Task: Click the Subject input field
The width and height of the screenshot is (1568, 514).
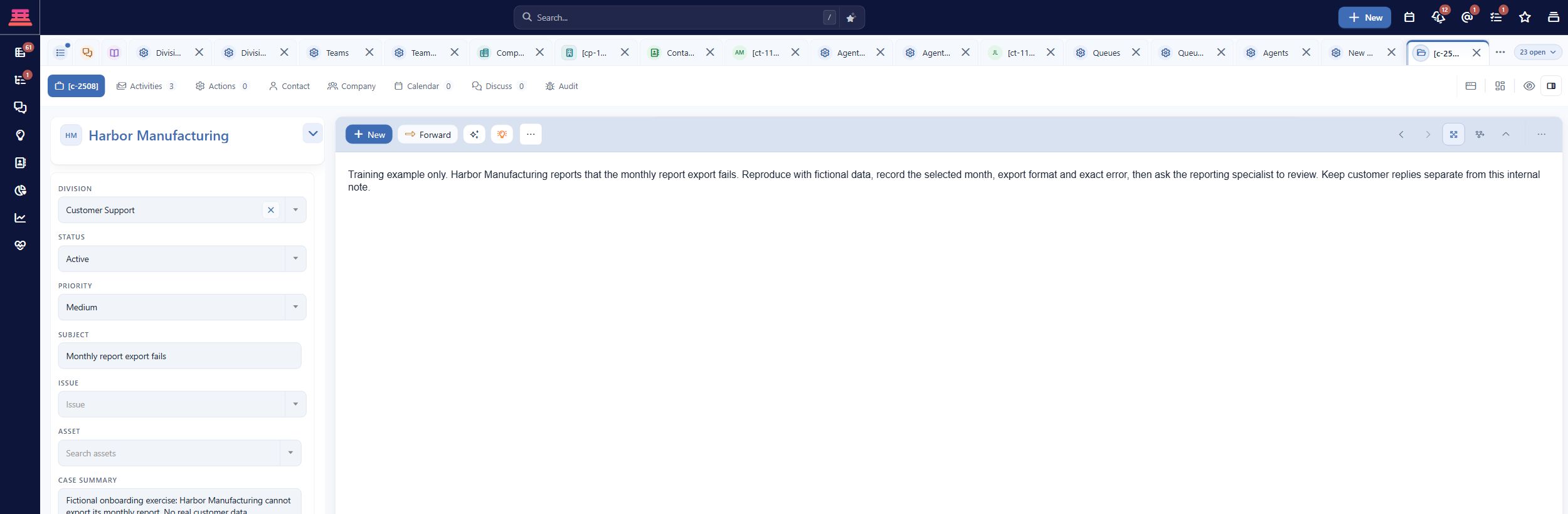Action: tap(179, 356)
